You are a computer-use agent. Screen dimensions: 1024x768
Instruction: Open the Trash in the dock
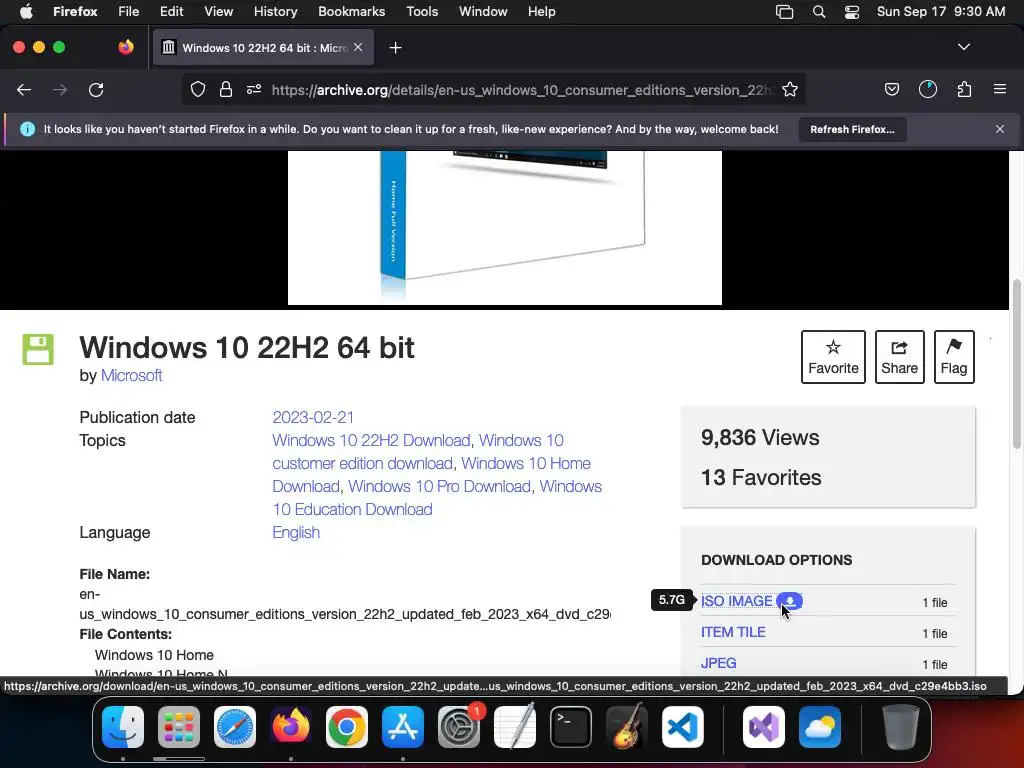coord(901,727)
